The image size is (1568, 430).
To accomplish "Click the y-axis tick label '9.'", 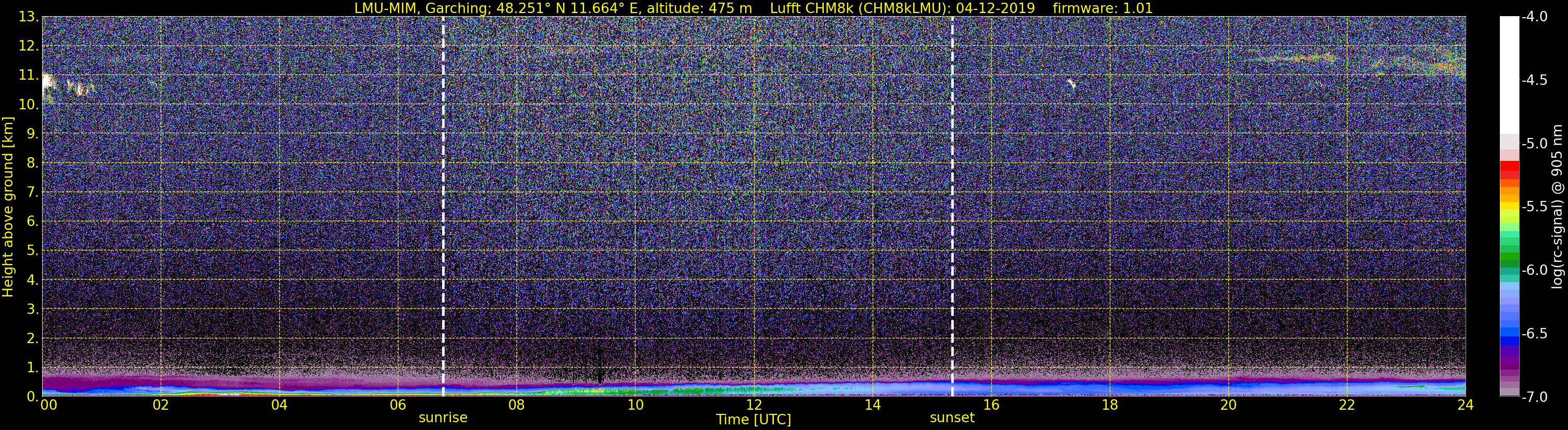I will [32, 134].
